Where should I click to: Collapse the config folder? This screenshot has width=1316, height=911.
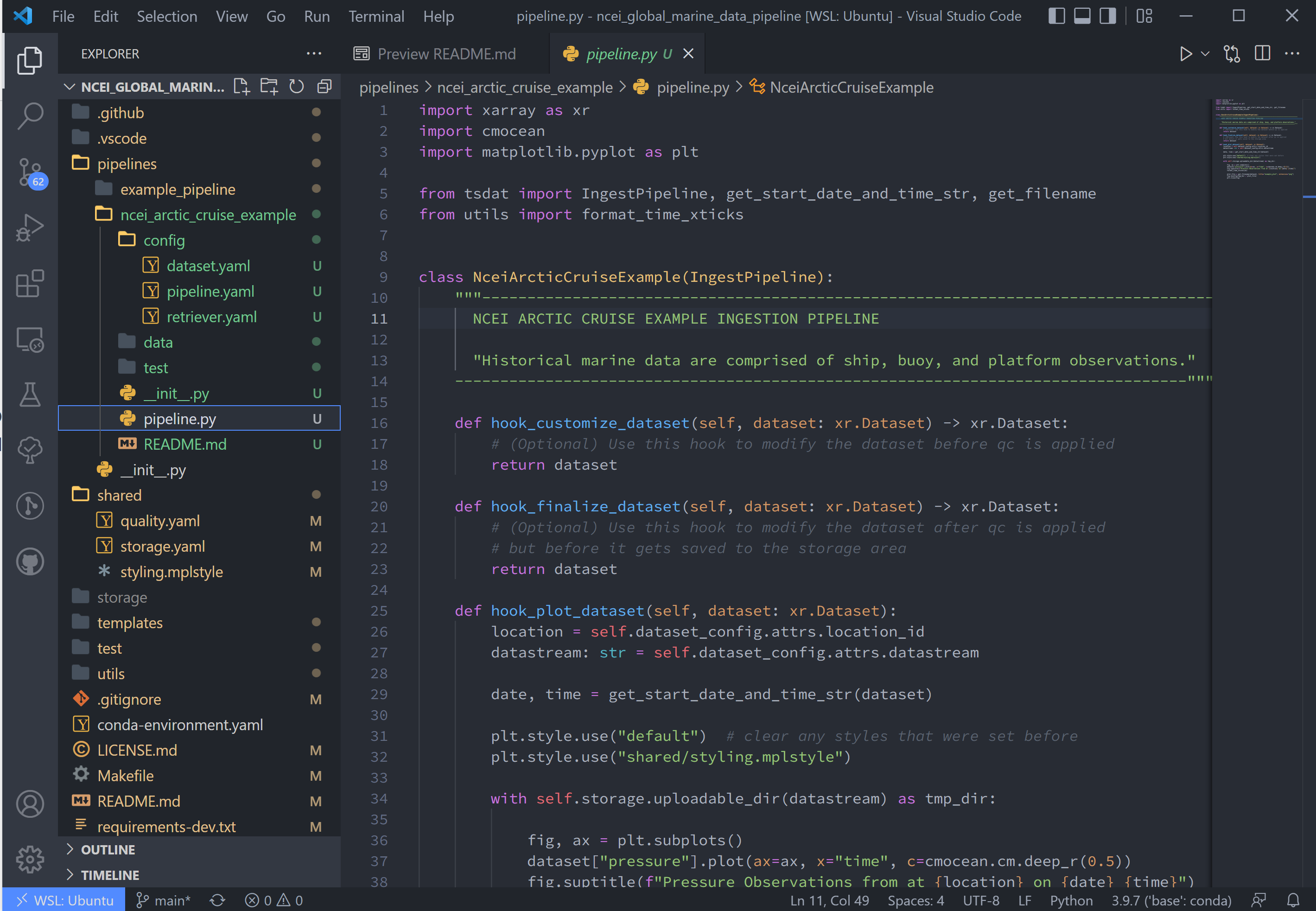(x=200, y=240)
